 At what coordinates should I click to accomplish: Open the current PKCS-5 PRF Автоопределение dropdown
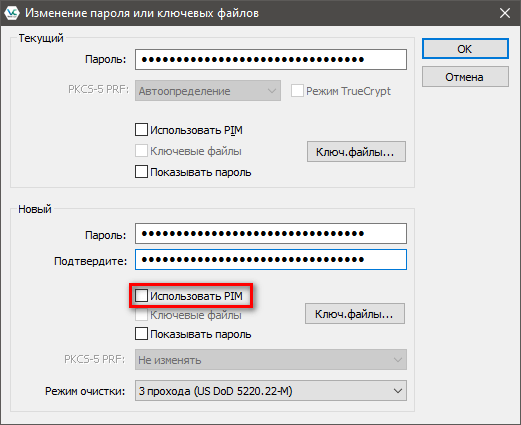click(208, 91)
